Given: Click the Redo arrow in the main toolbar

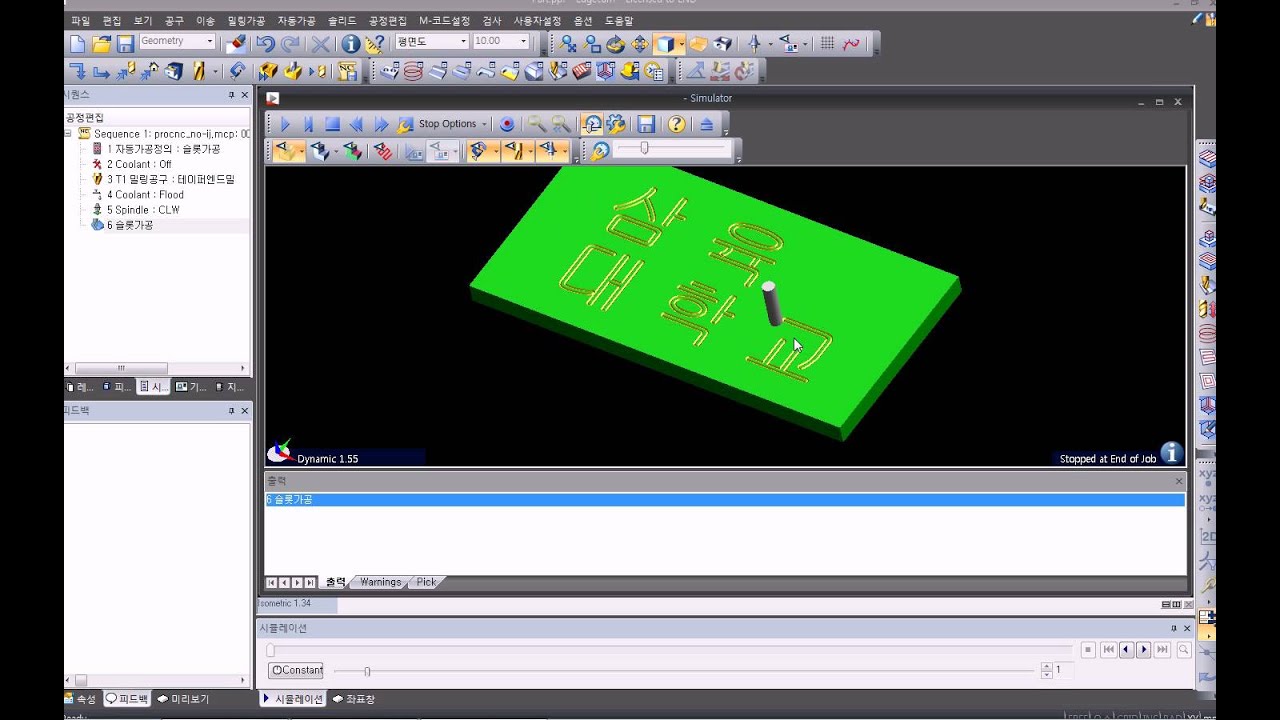Looking at the screenshot, I should click(x=290, y=43).
